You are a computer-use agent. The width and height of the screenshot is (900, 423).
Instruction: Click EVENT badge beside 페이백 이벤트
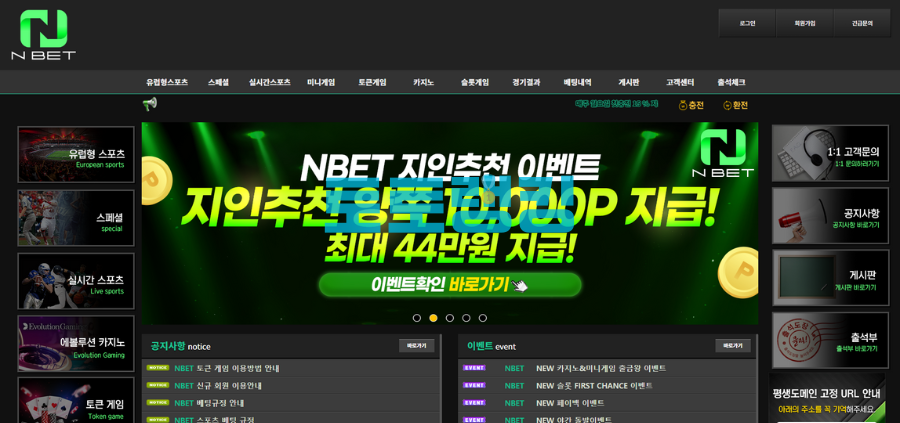474,402
